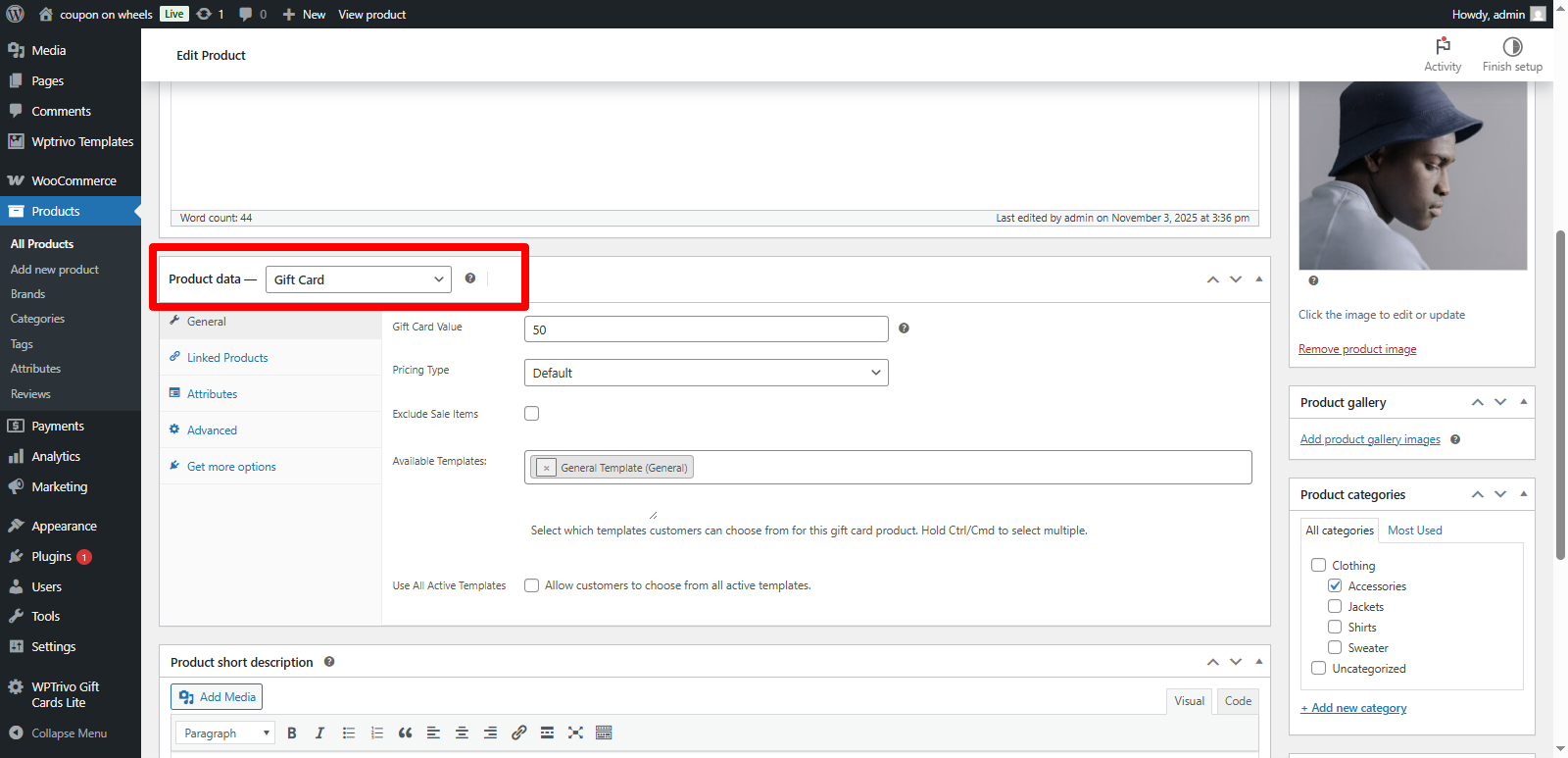Check the Clothing category
Screen dimensions: 1568x758
click(1318, 565)
